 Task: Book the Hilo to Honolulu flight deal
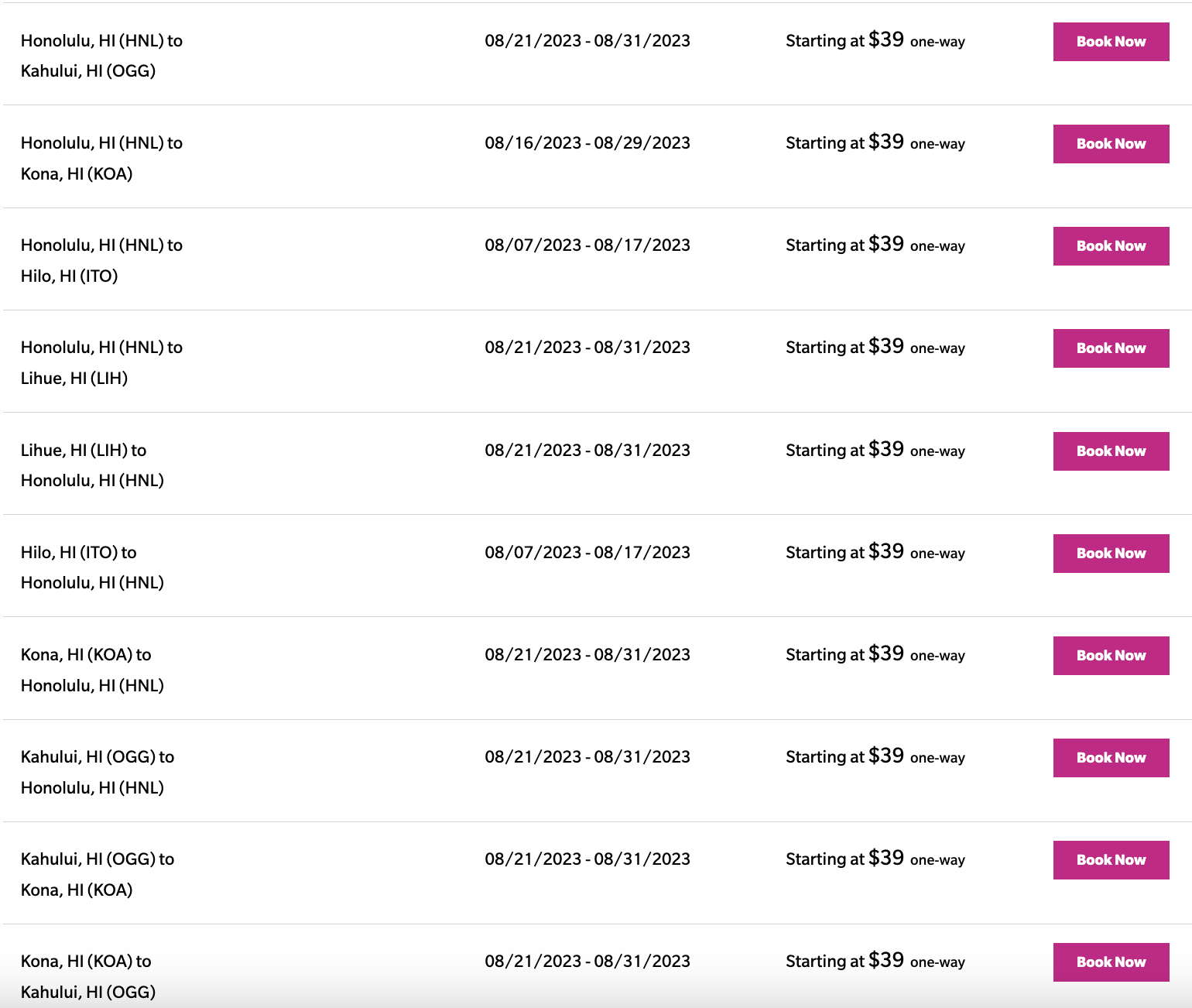(x=1110, y=553)
